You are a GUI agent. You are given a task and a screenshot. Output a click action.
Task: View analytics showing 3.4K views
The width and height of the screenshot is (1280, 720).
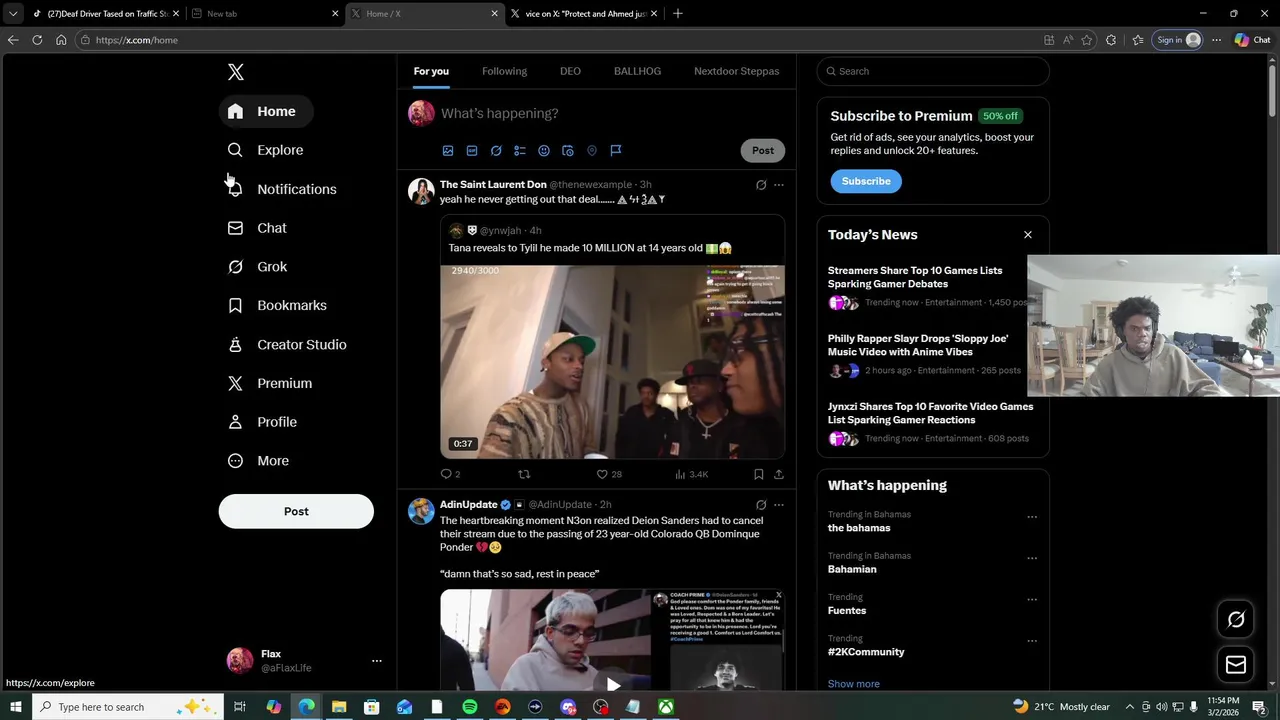click(x=692, y=474)
